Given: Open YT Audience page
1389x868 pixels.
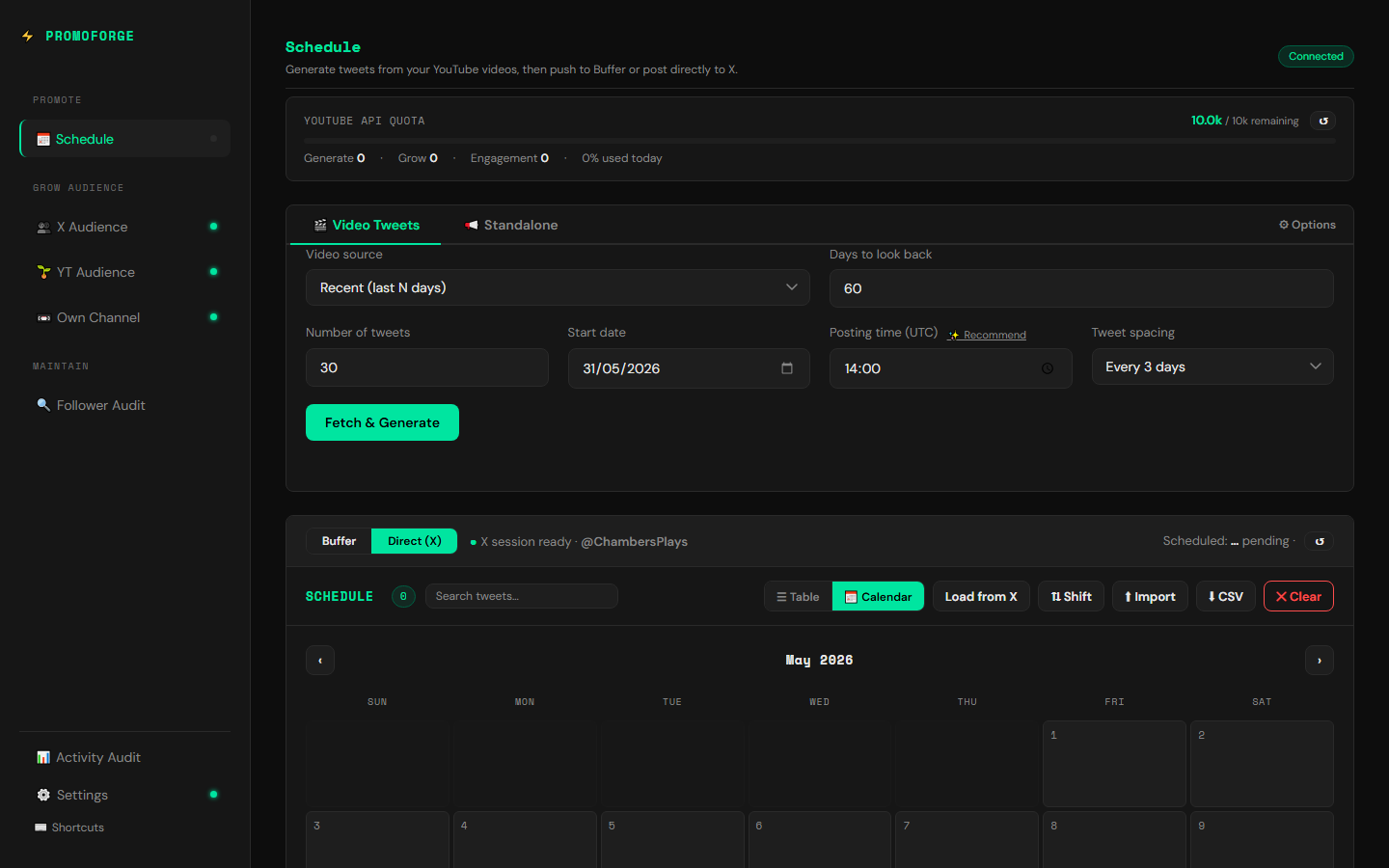Looking at the screenshot, I should tap(124, 272).
